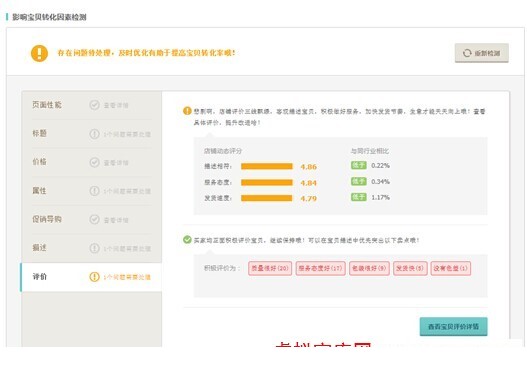Screen dimensions: 527x370
Task: Click the 与同行业相比 heading
Action: coord(370,151)
